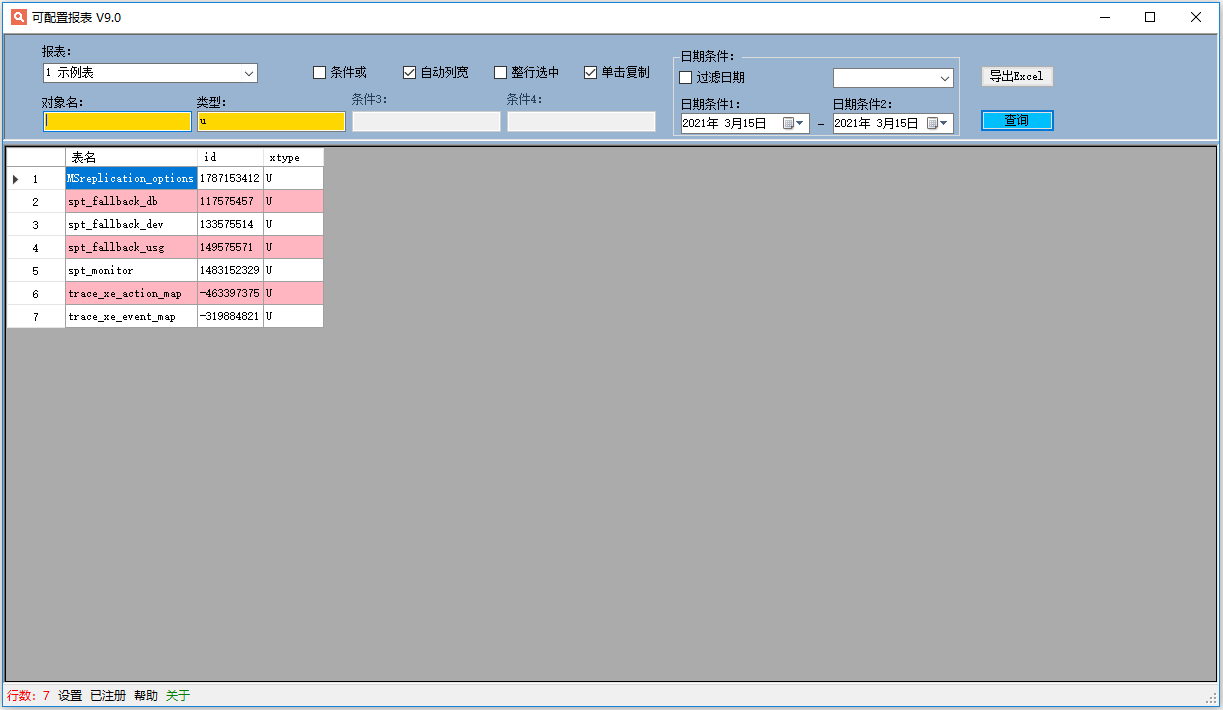Open calendar icon for 日期条件2

[937, 123]
